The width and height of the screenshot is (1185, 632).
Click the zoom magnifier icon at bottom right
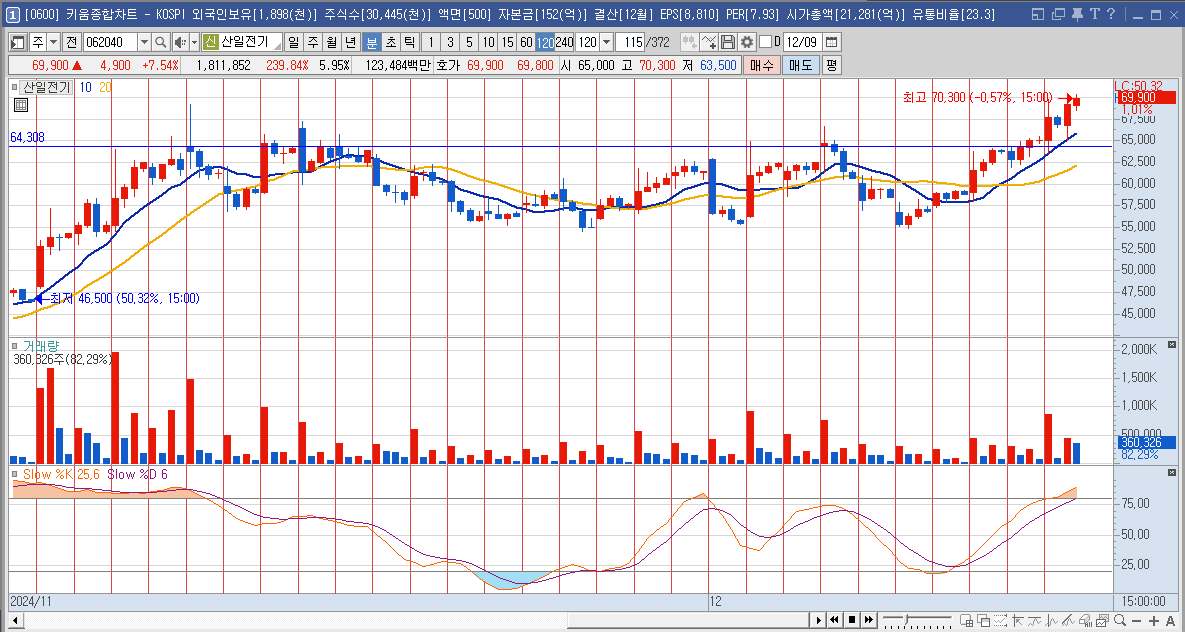[1119, 621]
